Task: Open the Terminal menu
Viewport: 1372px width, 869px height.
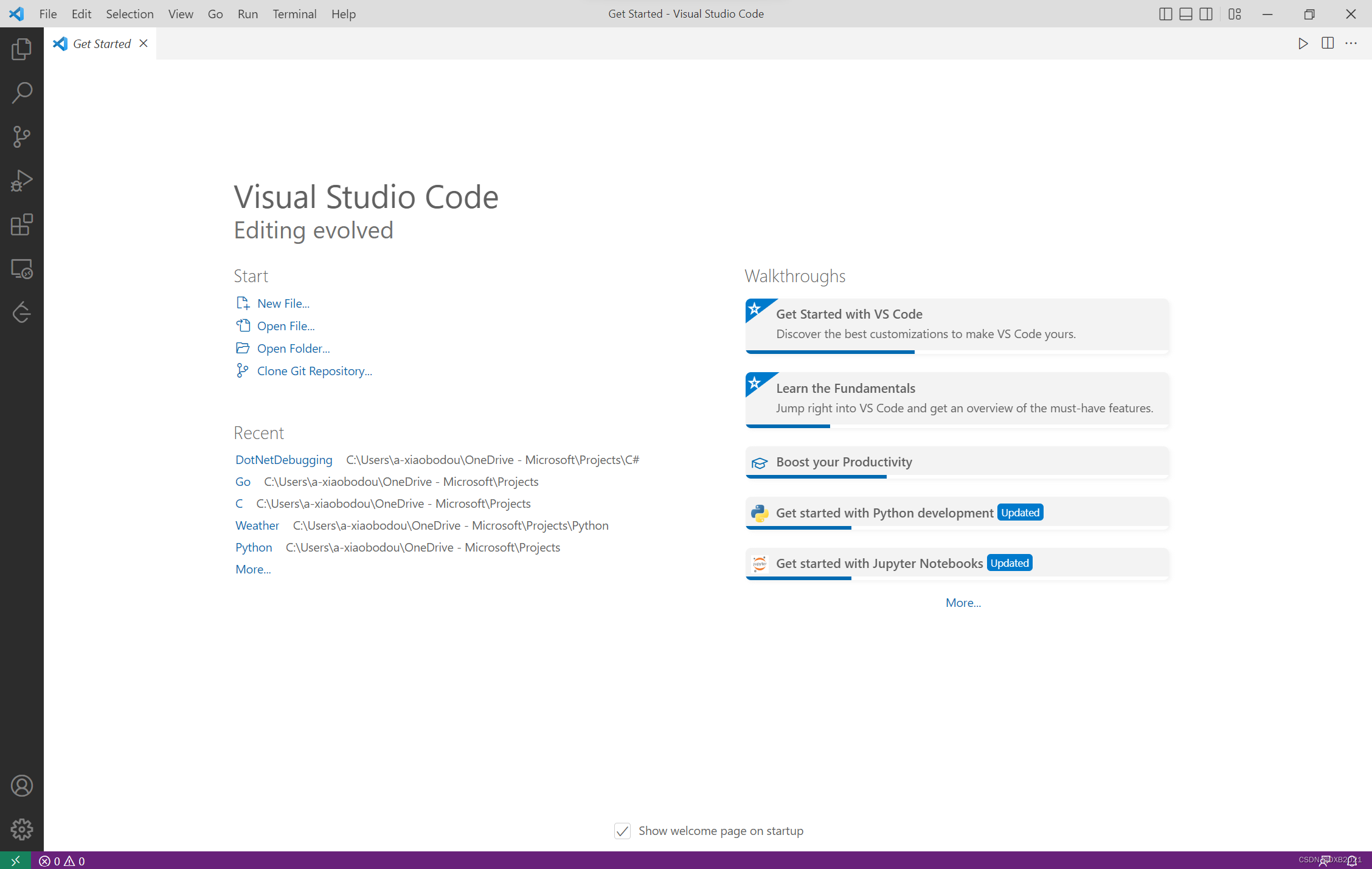Action: point(294,14)
